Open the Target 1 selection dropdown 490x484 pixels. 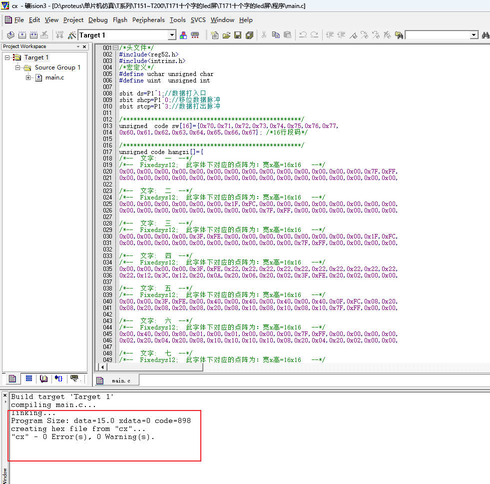172,35
